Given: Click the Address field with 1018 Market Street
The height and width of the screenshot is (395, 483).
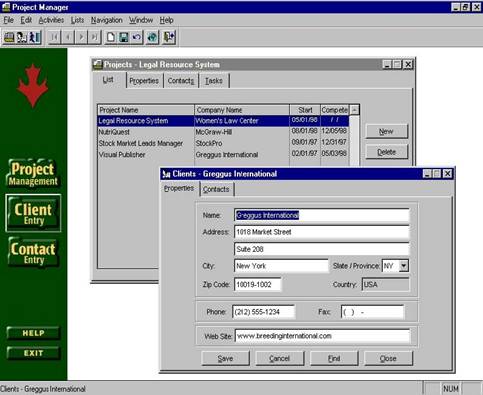Looking at the screenshot, I should [x=322, y=232].
